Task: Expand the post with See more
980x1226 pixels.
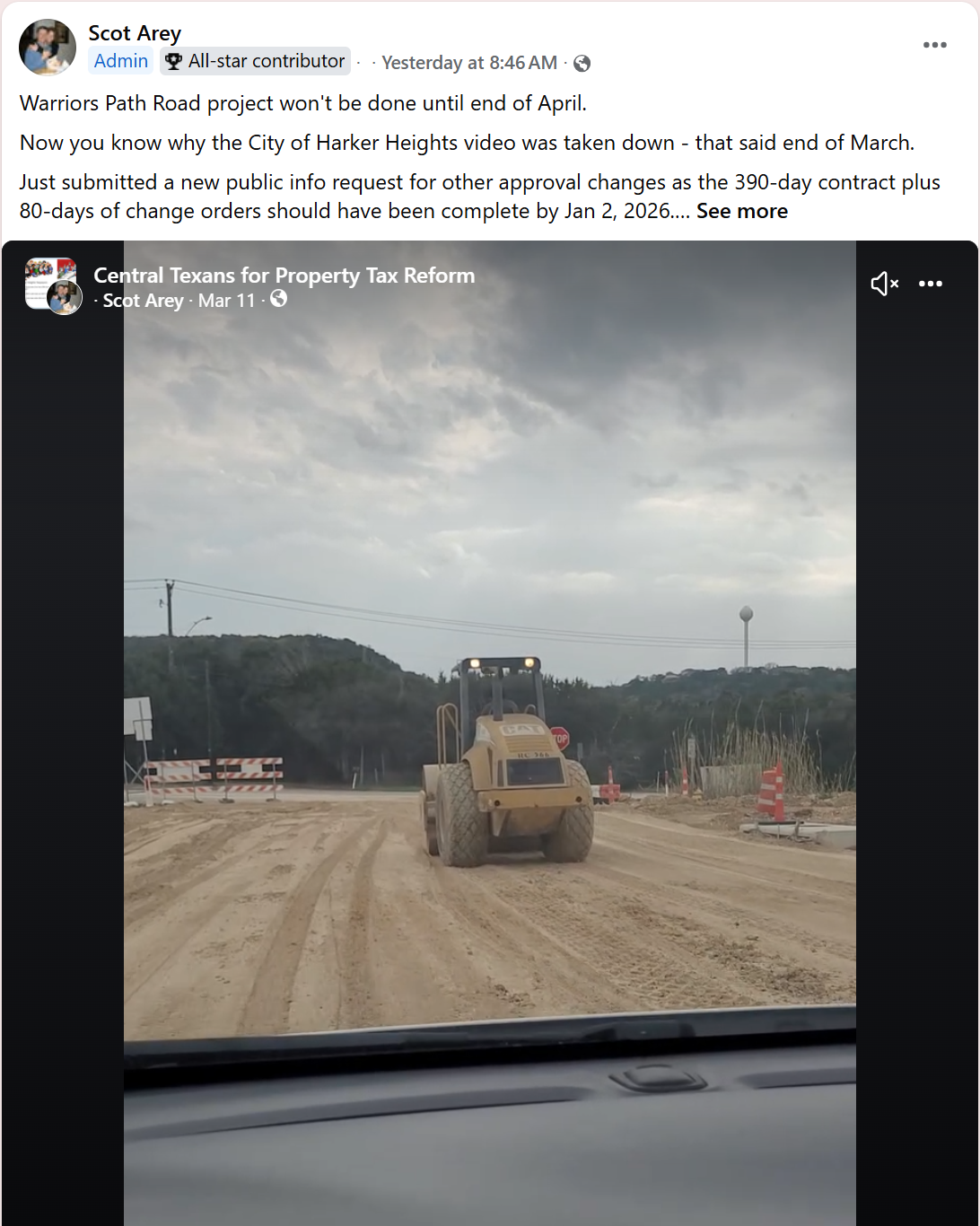Action: (x=742, y=211)
